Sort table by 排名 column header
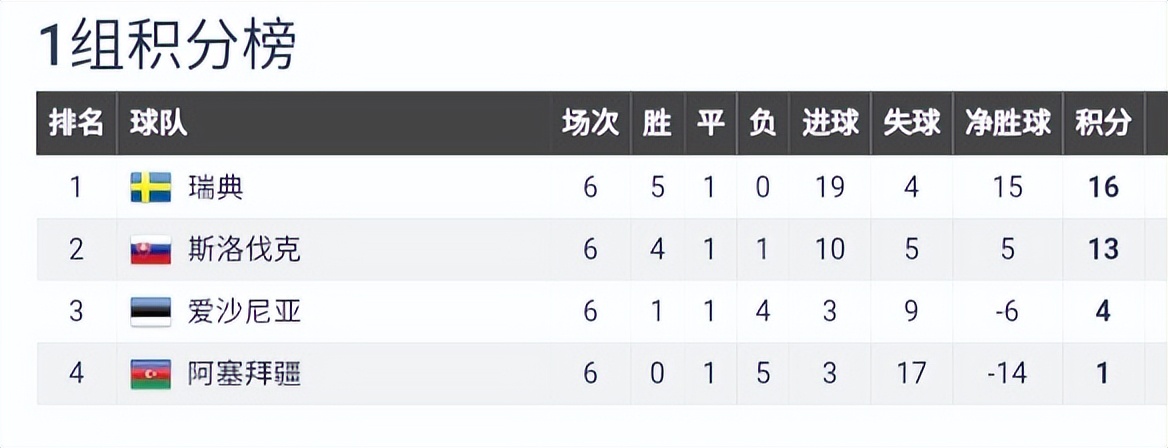This screenshot has width=1168, height=448. click(76, 123)
